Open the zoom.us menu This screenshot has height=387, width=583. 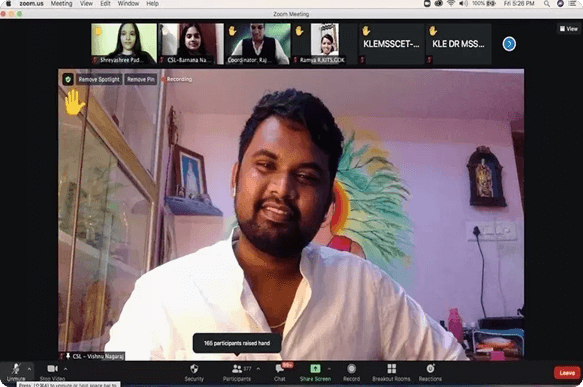[31, 4]
